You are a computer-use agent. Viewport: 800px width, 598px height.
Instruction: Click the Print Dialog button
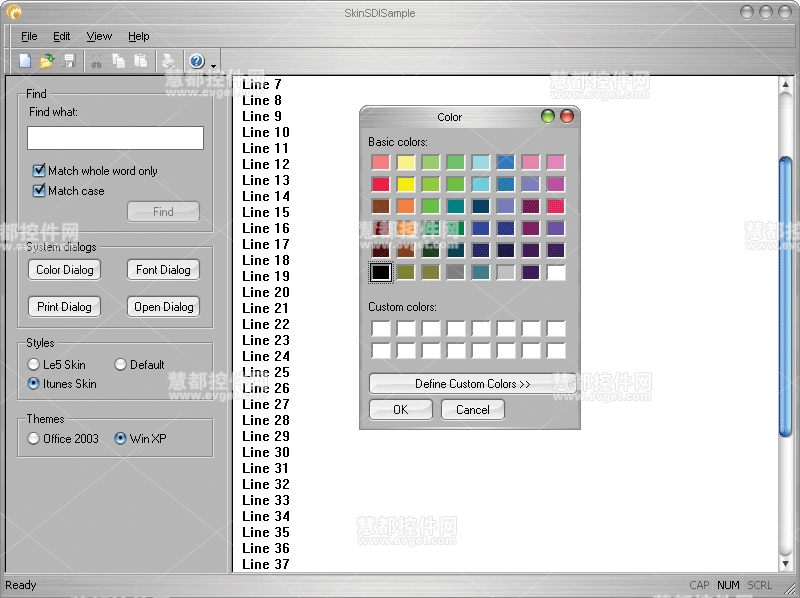click(x=64, y=307)
